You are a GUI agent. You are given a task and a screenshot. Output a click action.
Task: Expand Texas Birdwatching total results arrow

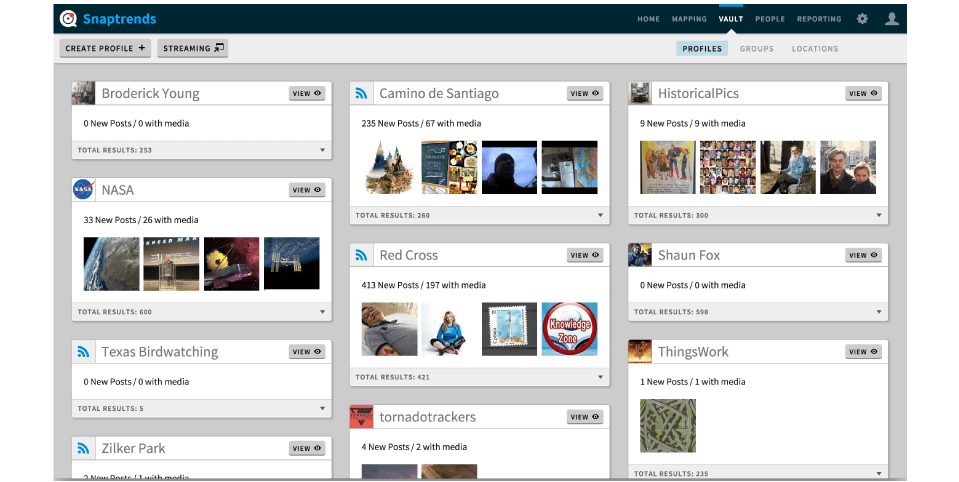click(322, 409)
